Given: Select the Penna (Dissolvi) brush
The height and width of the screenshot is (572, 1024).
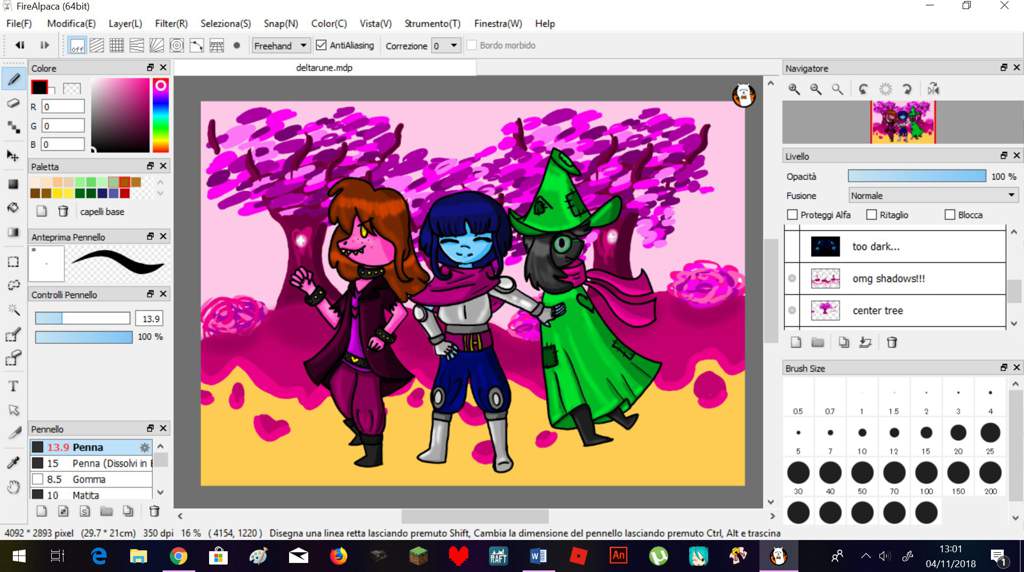Looking at the screenshot, I should 91,463.
